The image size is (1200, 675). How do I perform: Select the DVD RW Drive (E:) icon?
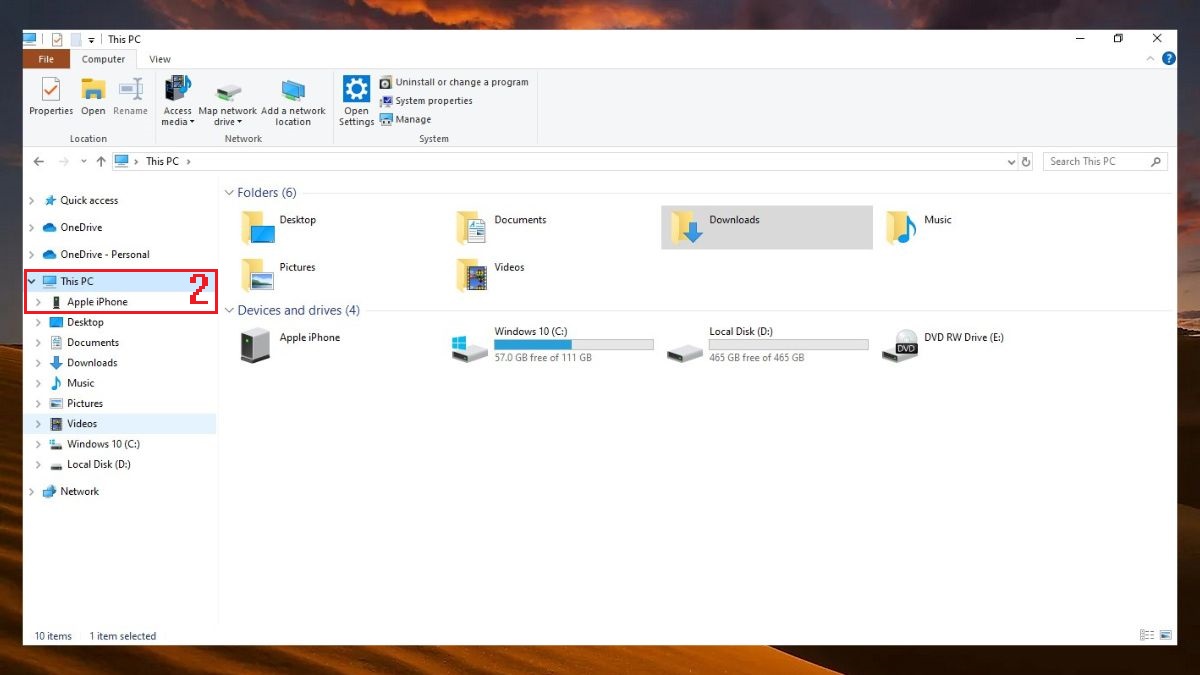tap(906, 345)
